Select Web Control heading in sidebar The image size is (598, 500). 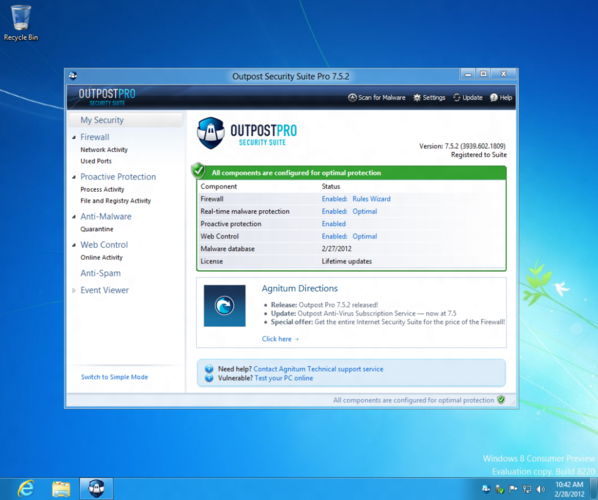104,245
